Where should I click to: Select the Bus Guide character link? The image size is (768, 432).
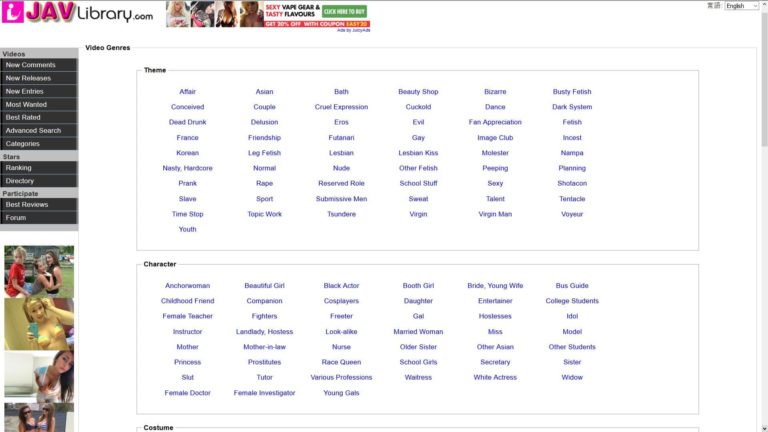(572, 286)
